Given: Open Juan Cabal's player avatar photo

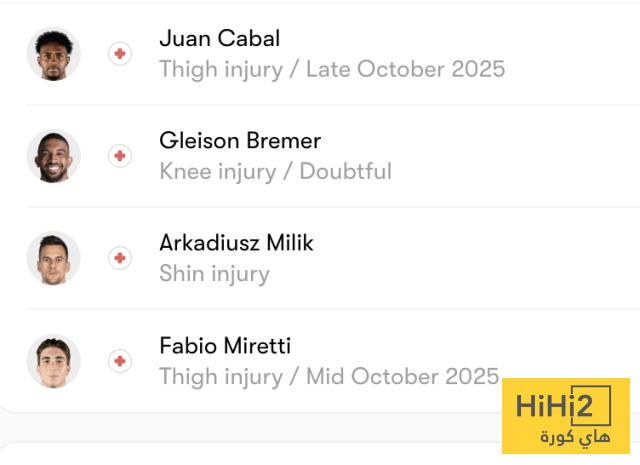Looking at the screenshot, I should (x=53, y=54).
